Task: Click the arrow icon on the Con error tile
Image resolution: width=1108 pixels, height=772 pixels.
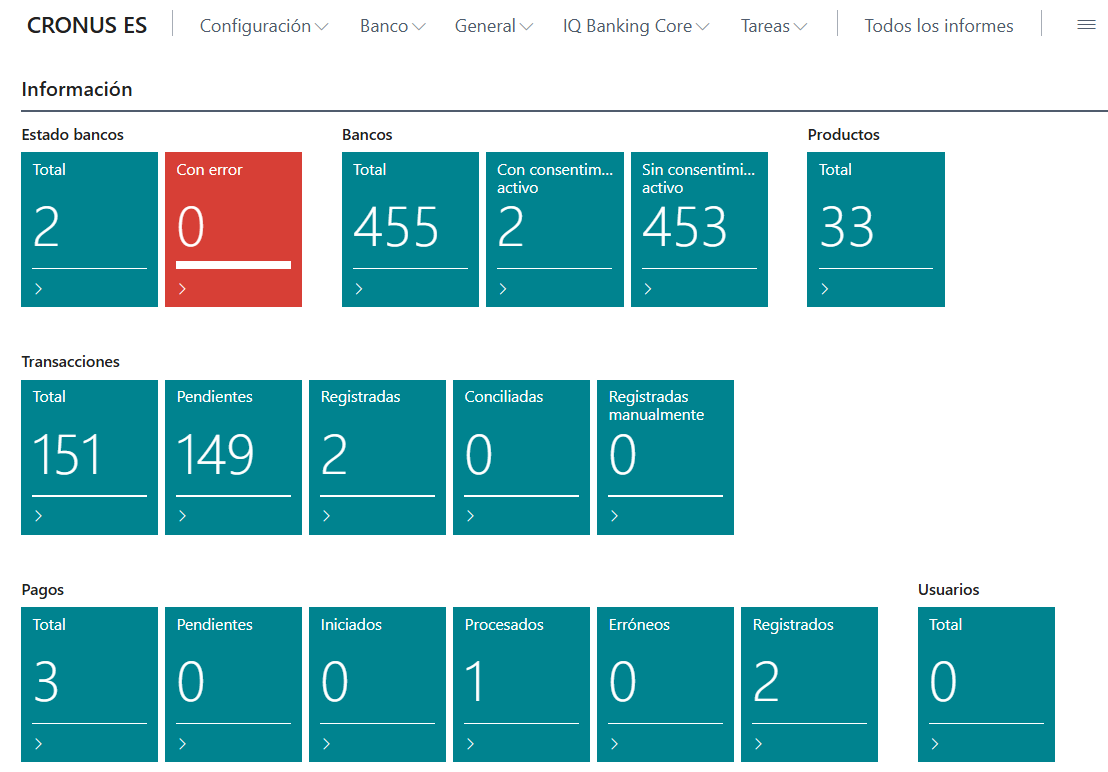Action: [183, 289]
